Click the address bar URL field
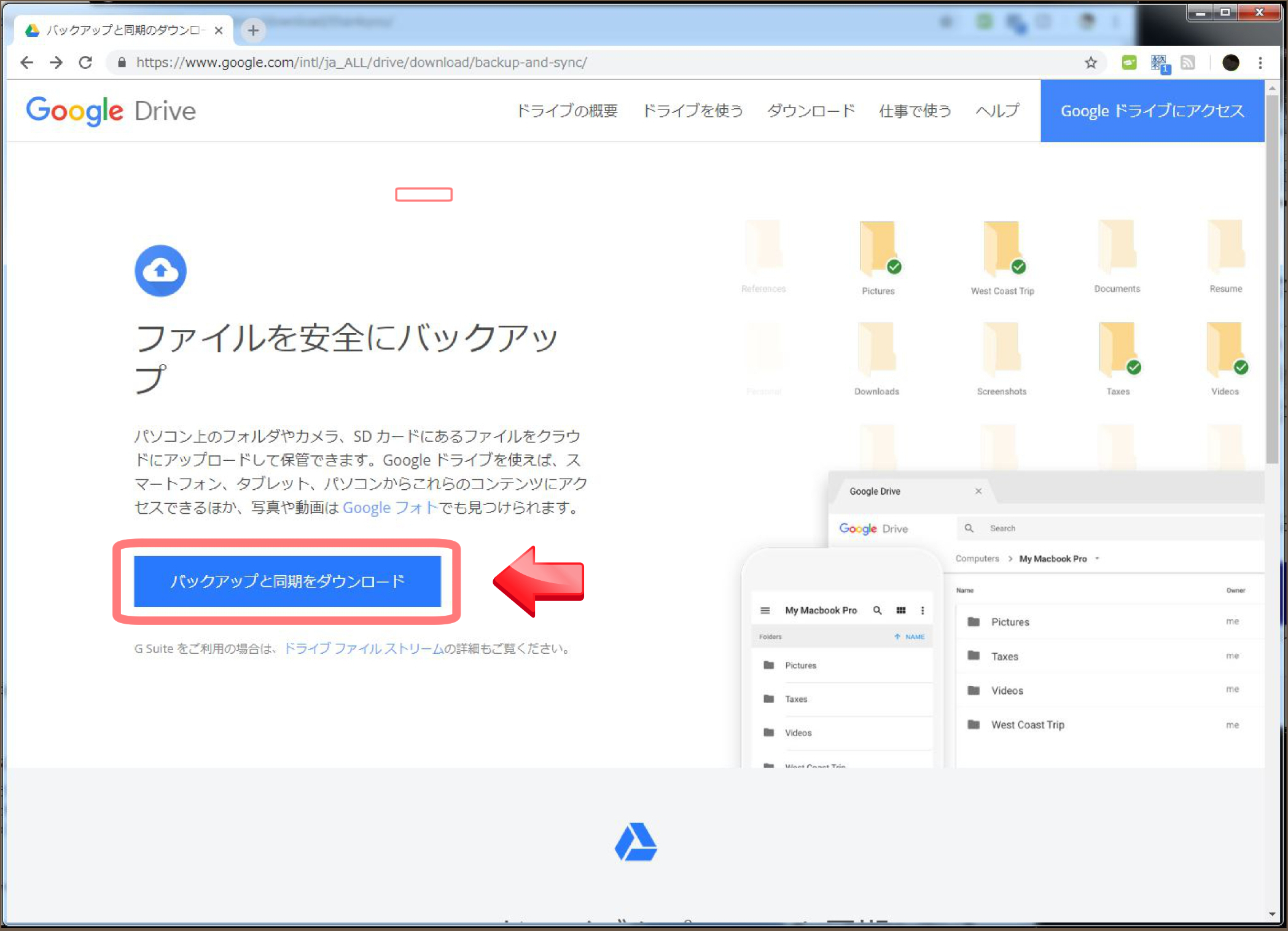 (605, 63)
